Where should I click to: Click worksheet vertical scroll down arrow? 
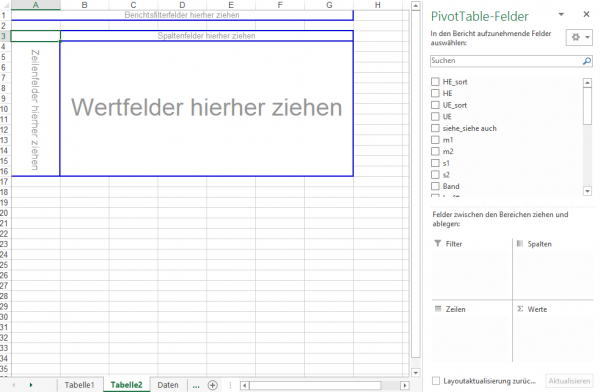click(416, 372)
